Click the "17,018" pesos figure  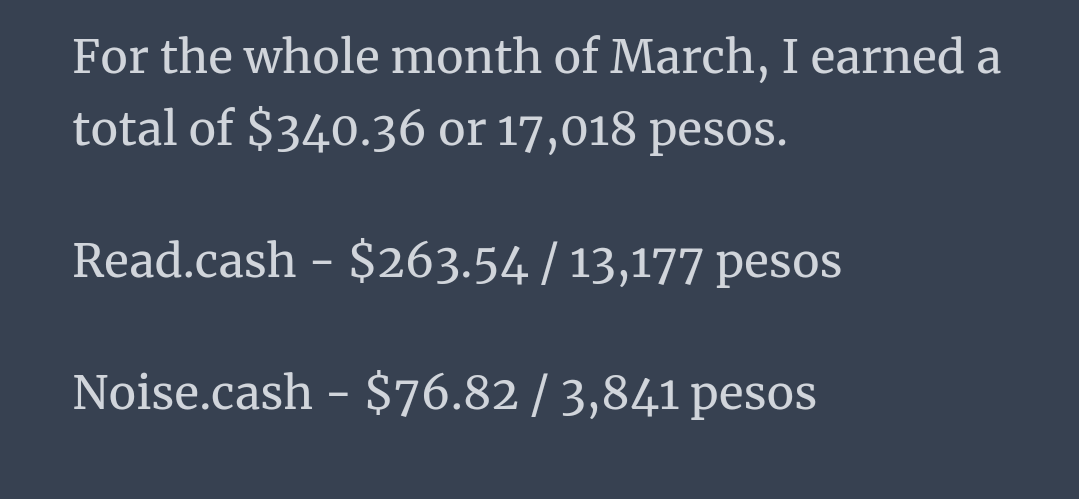point(567,131)
